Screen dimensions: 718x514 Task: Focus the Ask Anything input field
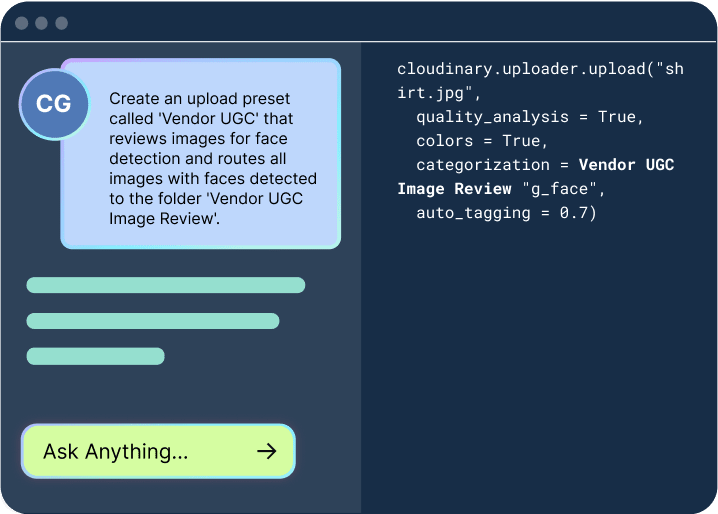pyautogui.click(x=140, y=452)
